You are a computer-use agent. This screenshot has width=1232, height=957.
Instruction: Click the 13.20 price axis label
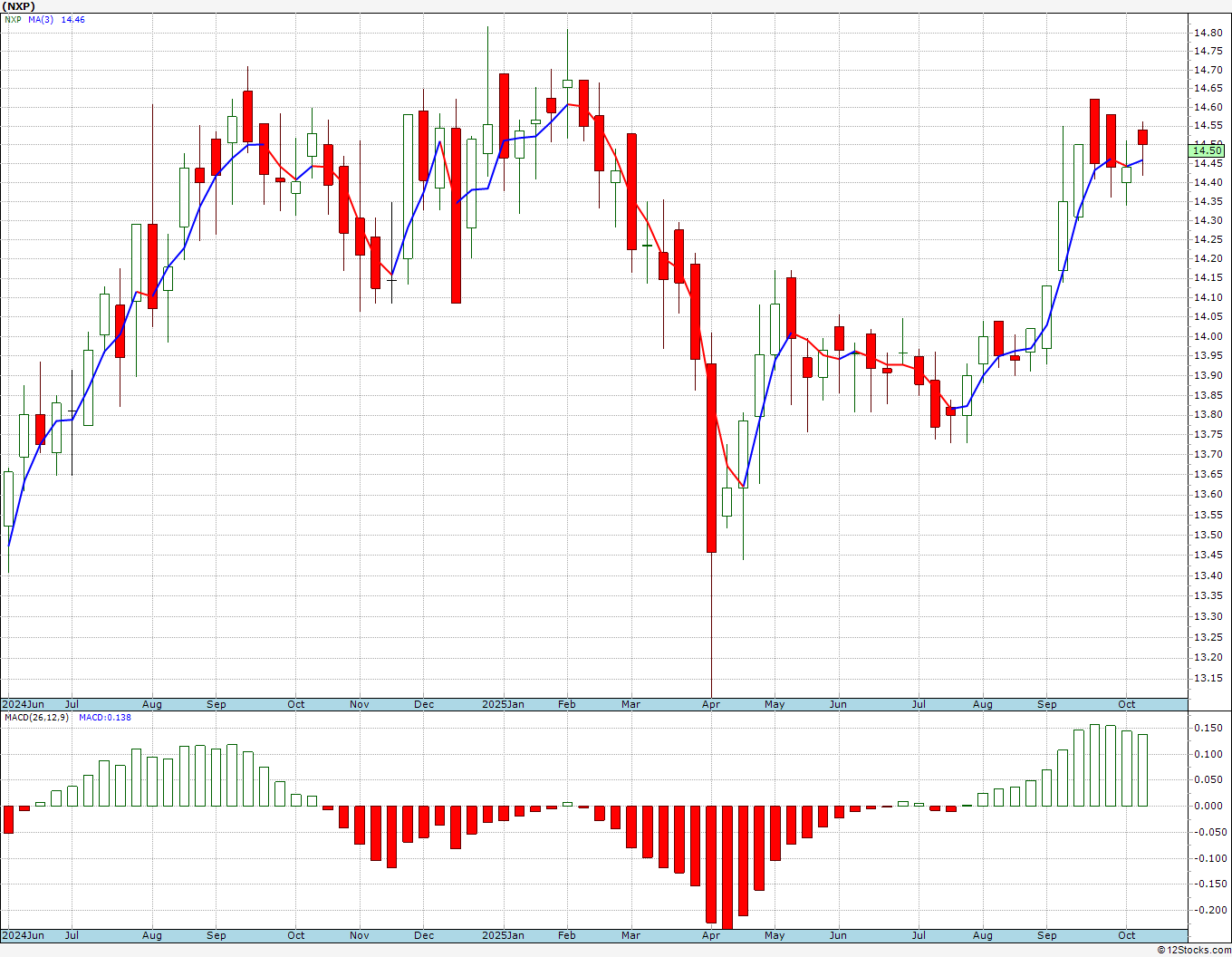pyautogui.click(x=1208, y=657)
